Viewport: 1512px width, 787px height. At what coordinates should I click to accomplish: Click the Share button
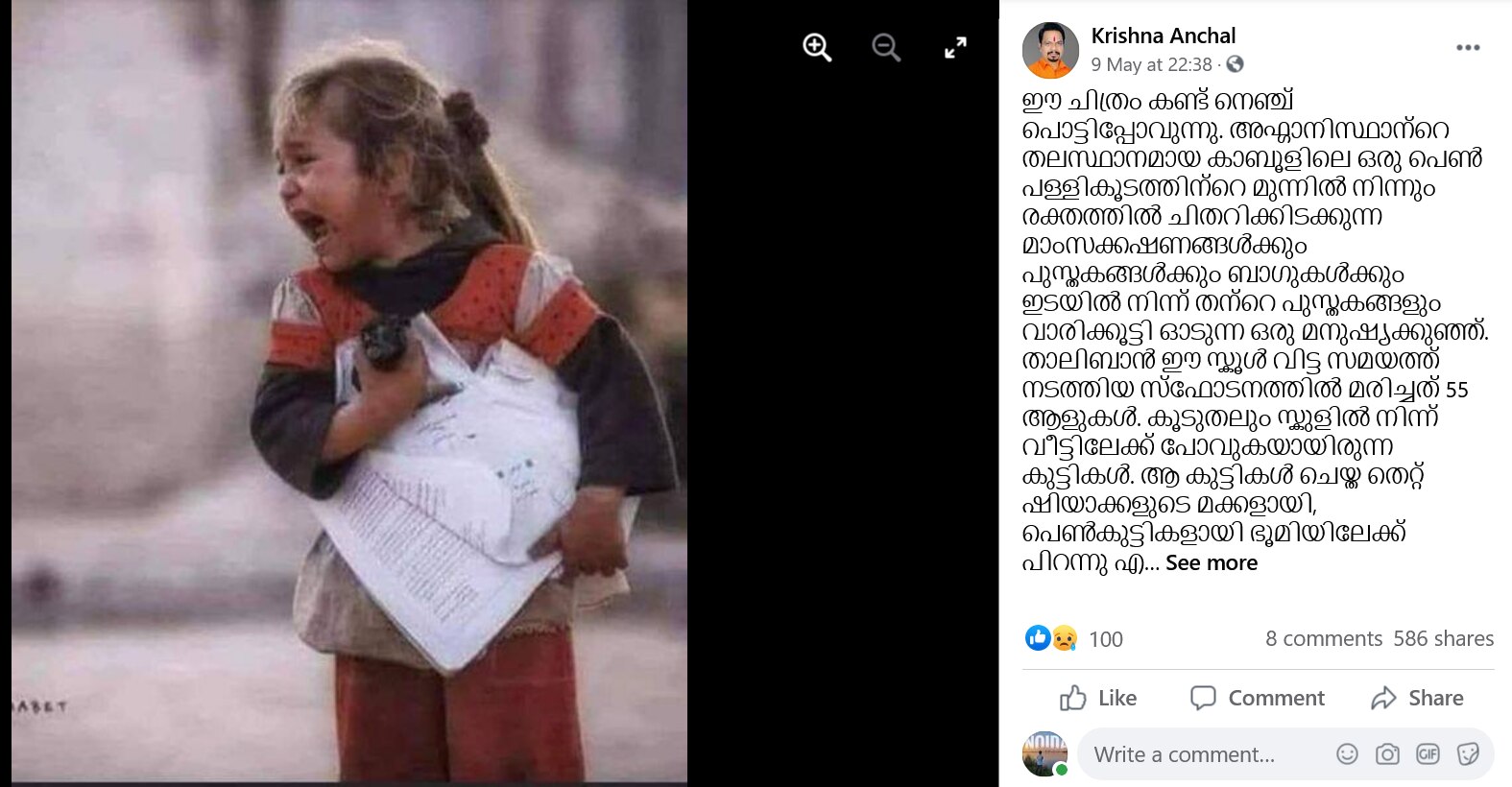pos(1418,698)
